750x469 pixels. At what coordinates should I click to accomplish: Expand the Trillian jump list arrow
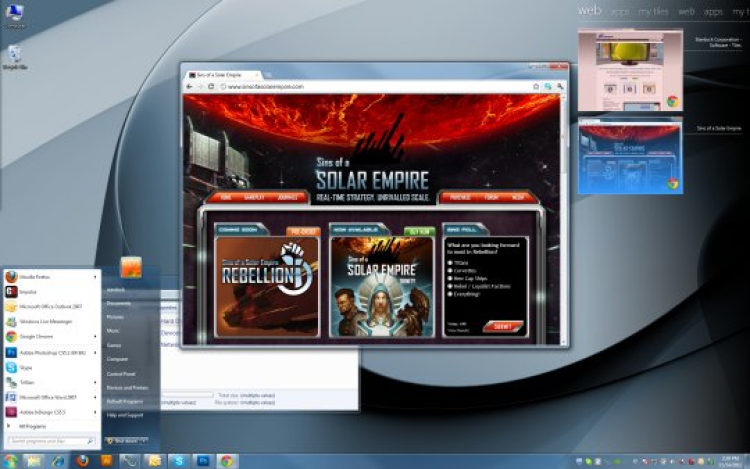95,382
